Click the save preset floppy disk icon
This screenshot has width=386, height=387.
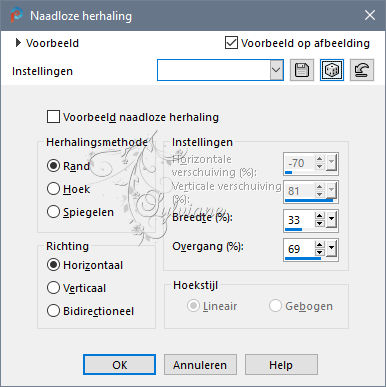coord(302,70)
